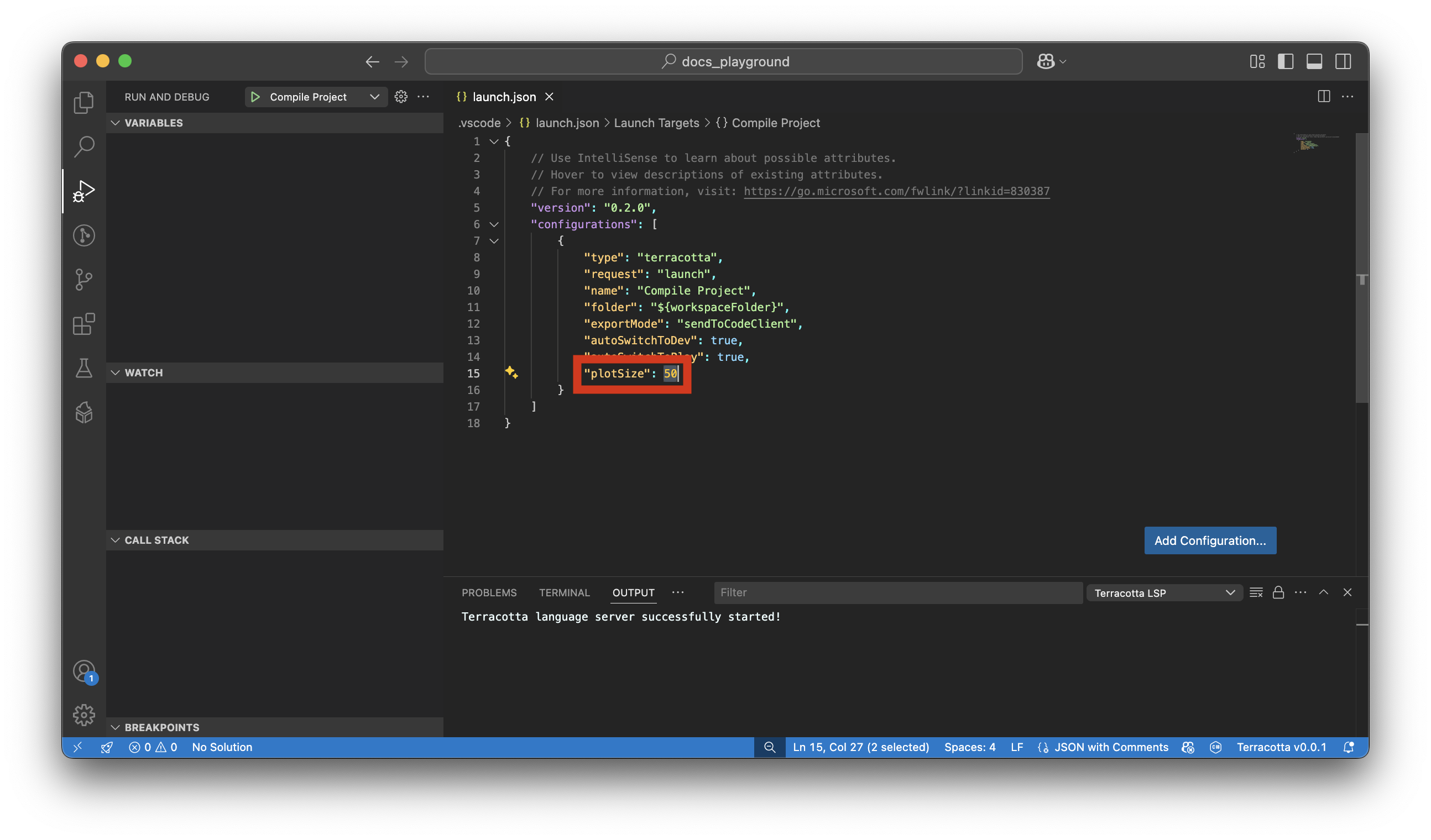Toggle the primary side bar
Image resolution: width=1431 pixels, height=840 pixels.
[x=1286, y=61]
